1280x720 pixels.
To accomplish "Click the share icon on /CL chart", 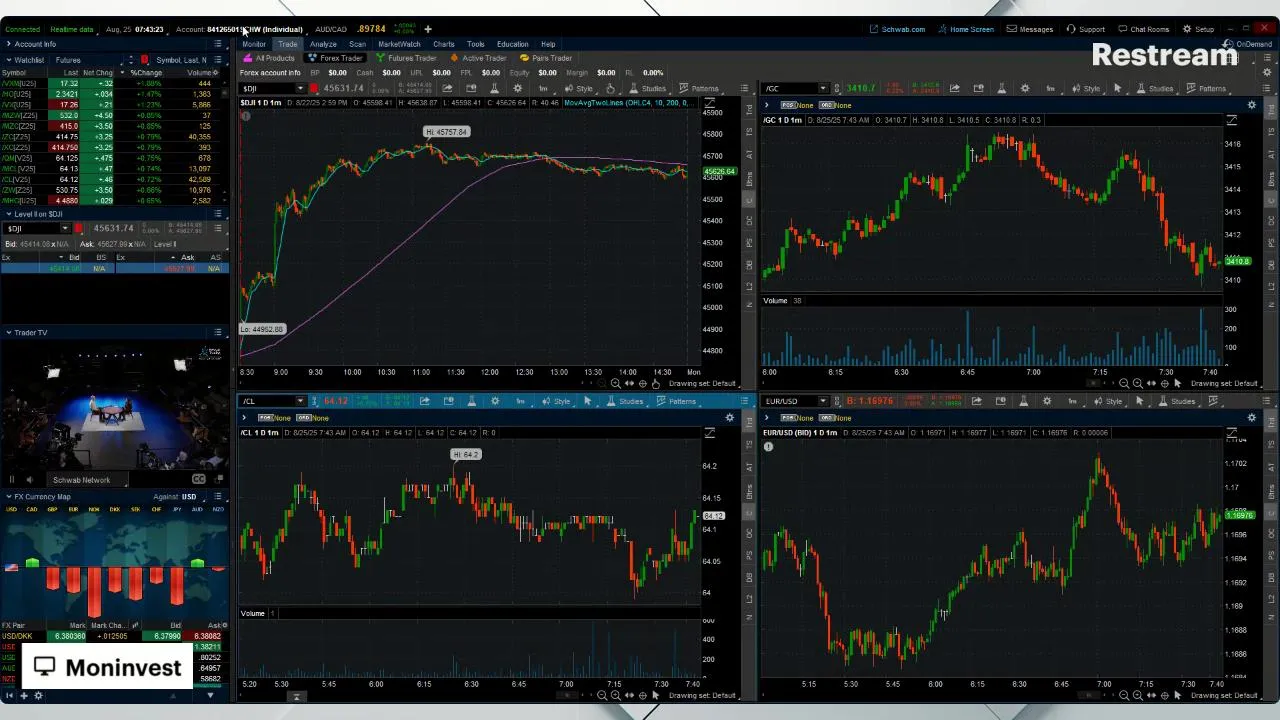I will click(425, 401).
